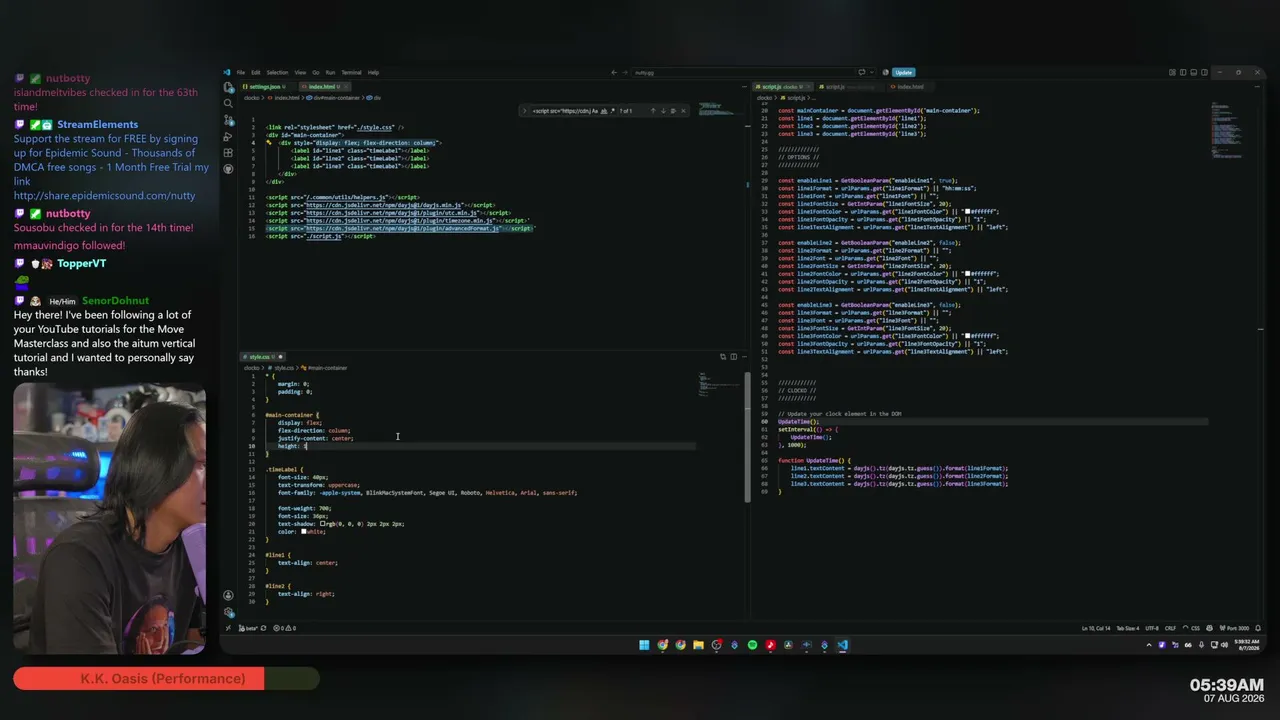This screenshot has height=720, width=1280.
Task: Switch to VS Code in the taskbar
Action: (x=842, y=645)
